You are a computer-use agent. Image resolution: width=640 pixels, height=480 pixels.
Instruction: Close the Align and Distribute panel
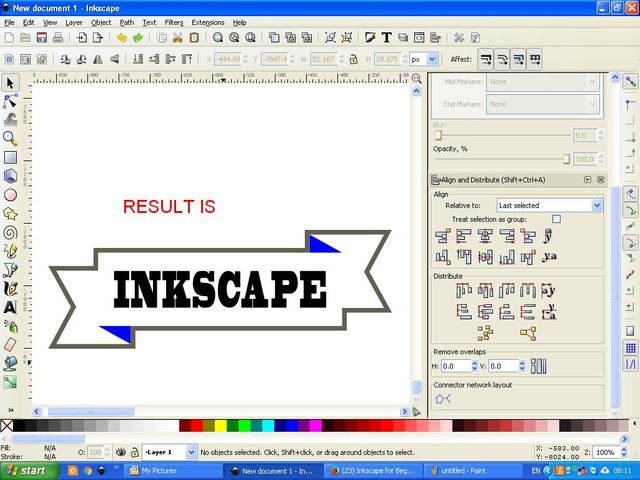600,180
